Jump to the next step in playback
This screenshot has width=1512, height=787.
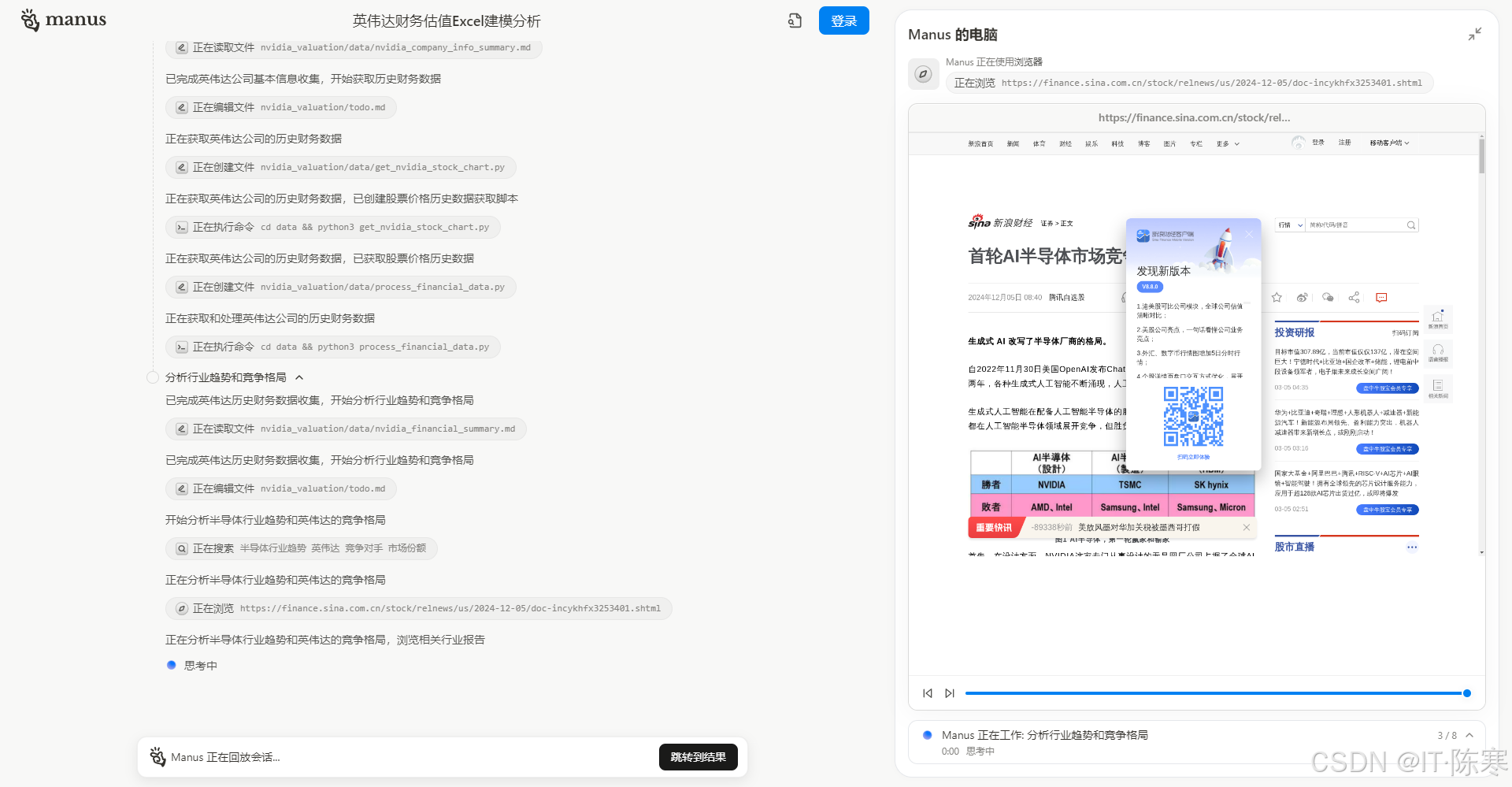pos(950,693)
